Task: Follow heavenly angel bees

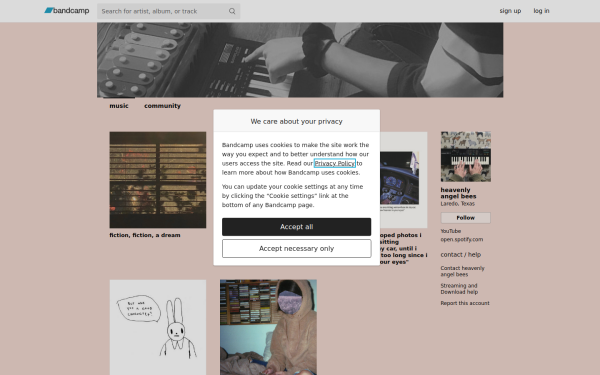Action: pos(465,218)
